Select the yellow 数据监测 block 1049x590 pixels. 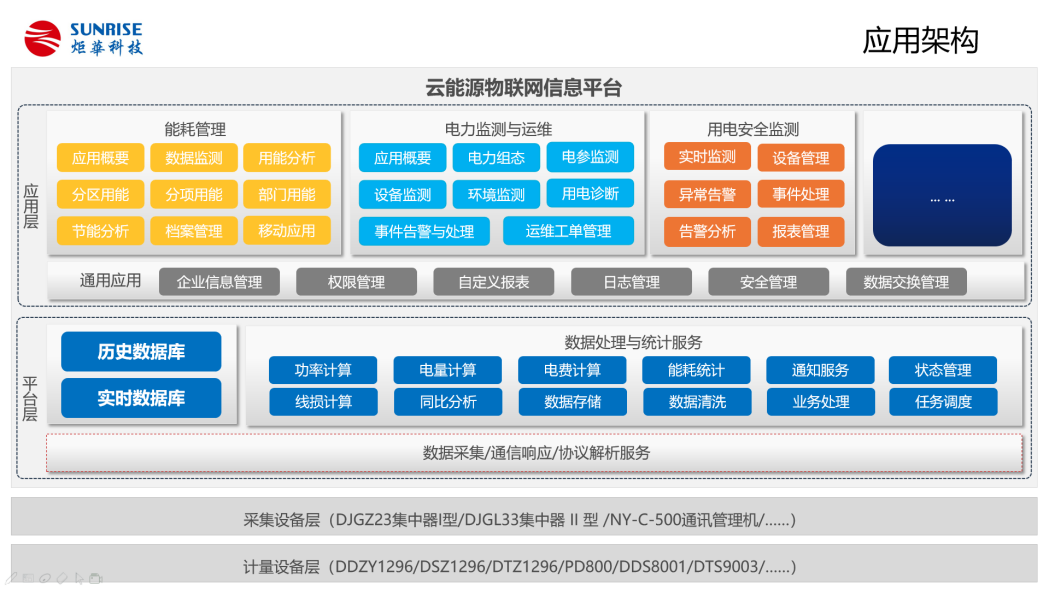(194, 158)
